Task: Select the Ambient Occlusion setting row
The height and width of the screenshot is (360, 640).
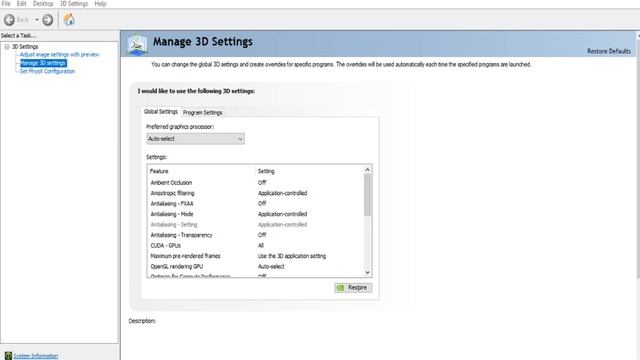Action: coord(255,182)
